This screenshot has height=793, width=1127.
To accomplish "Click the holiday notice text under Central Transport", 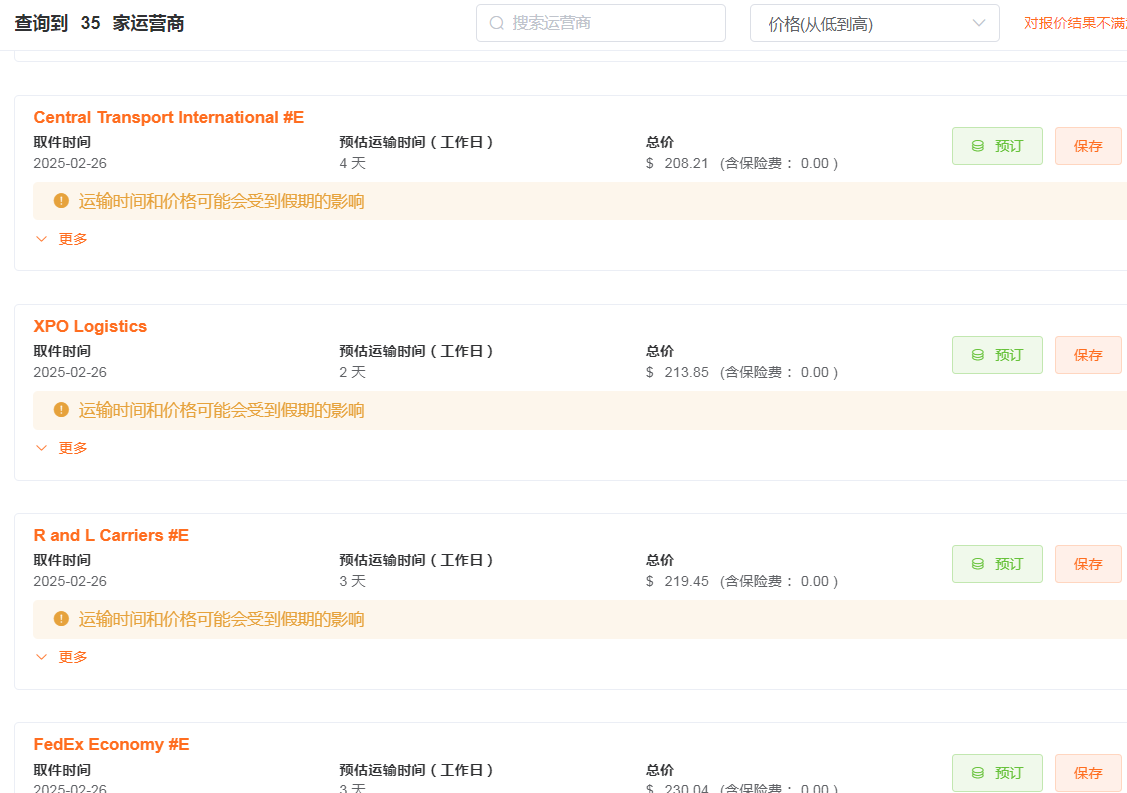I will (x=221, y=201).
